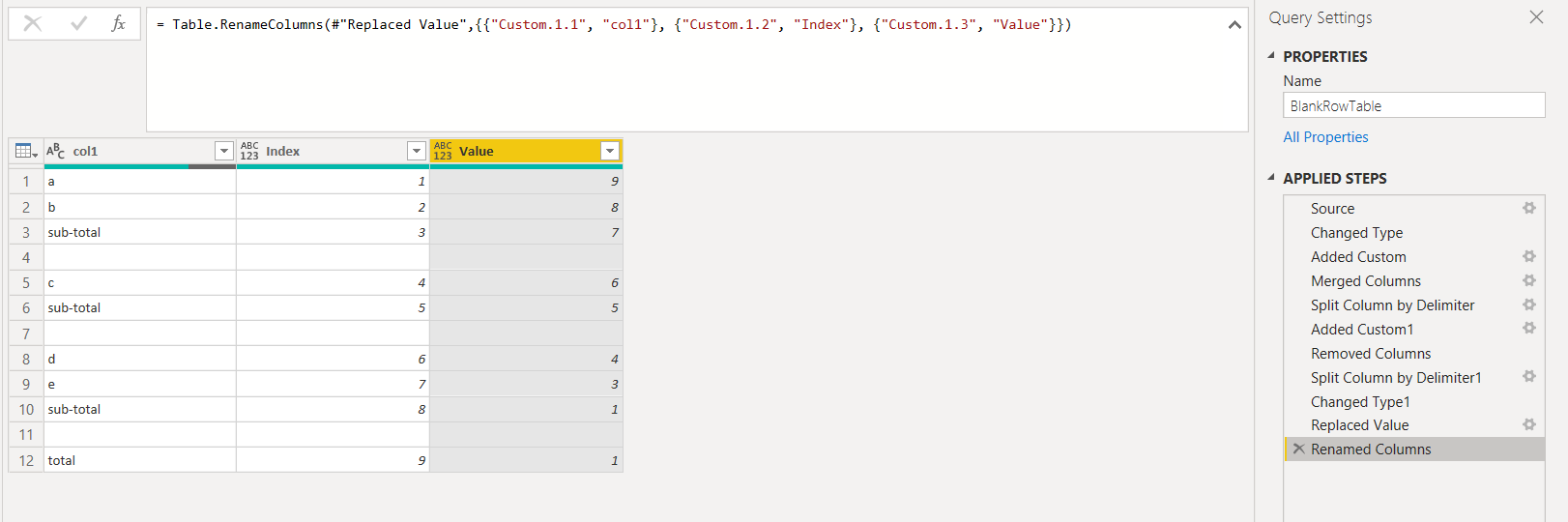This screenshot has height=522, width=1568.
Task: Click cell 'c' in row 5
Action: click(x=140, y=282)
